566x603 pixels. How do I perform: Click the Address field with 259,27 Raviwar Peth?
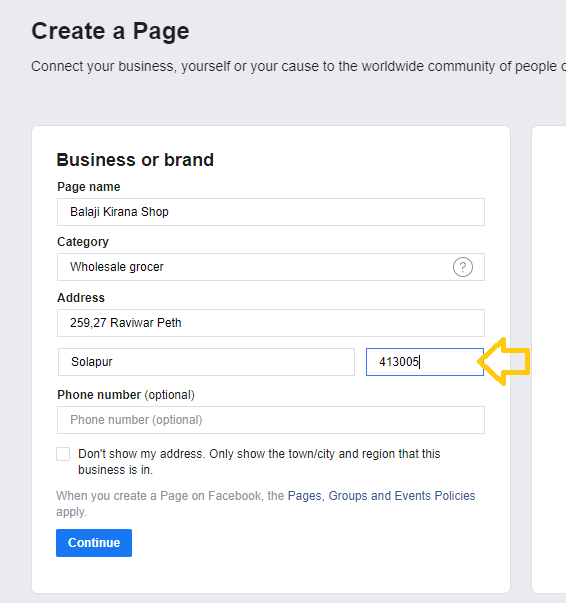coord(271,323)
